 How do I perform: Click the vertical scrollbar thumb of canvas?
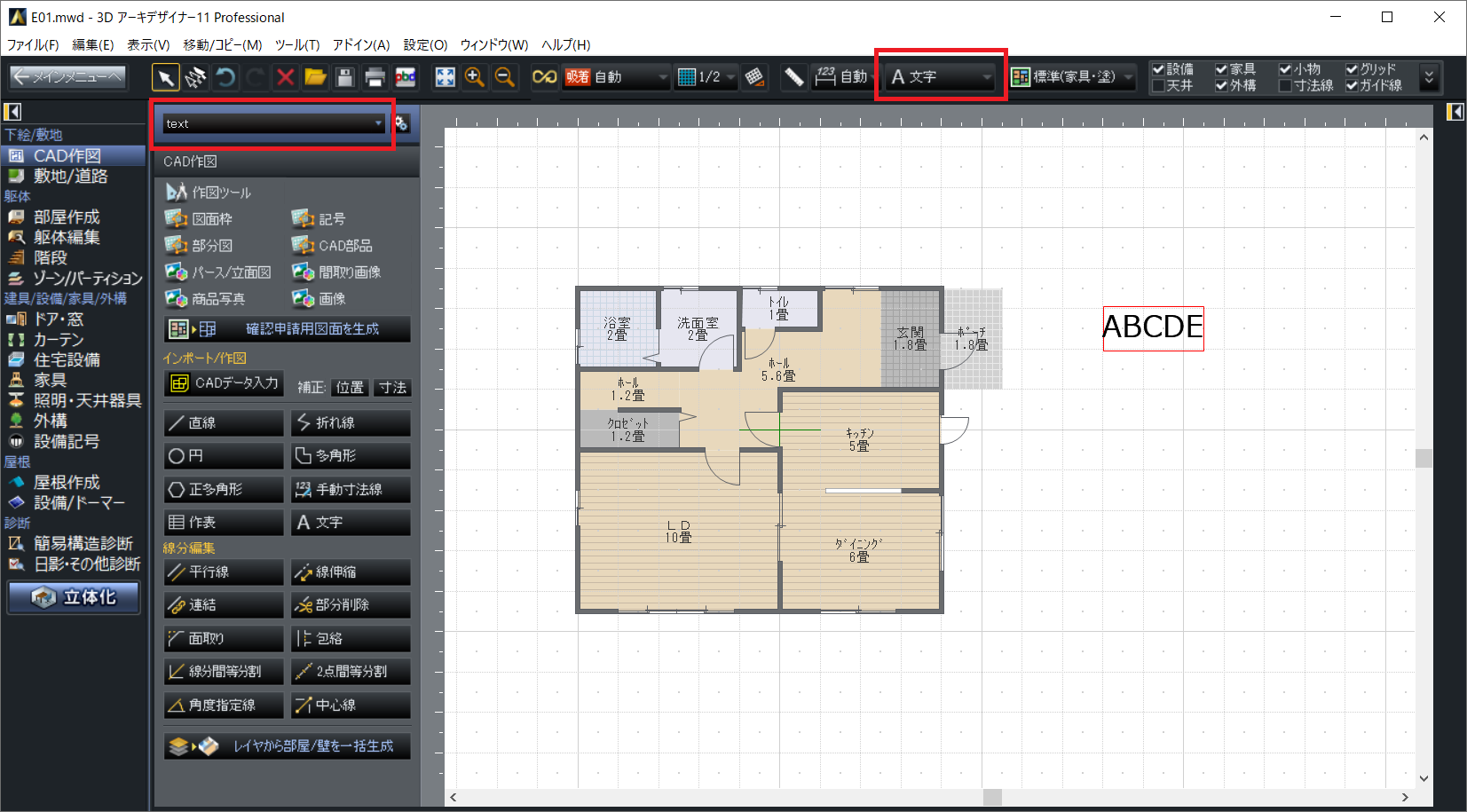(x=1424, y=458)
